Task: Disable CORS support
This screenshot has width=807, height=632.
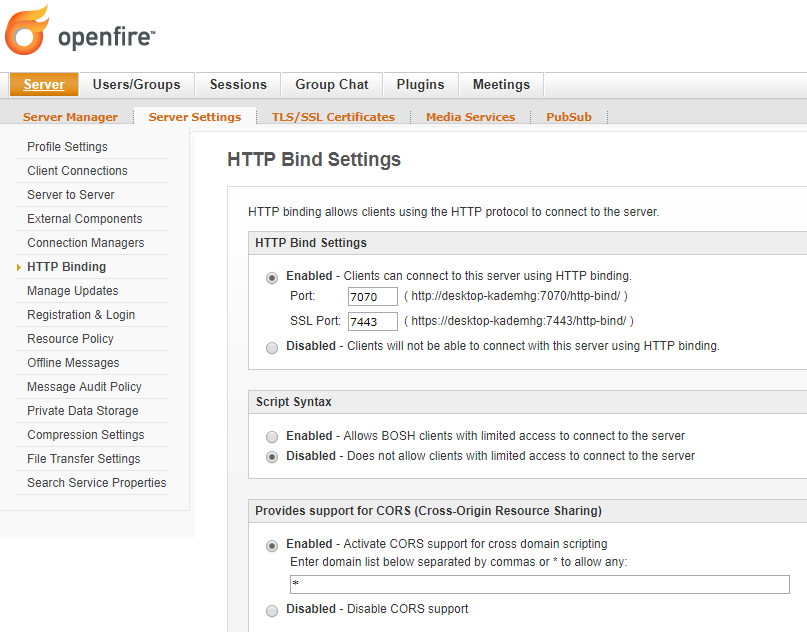Action: coord(271,610)
